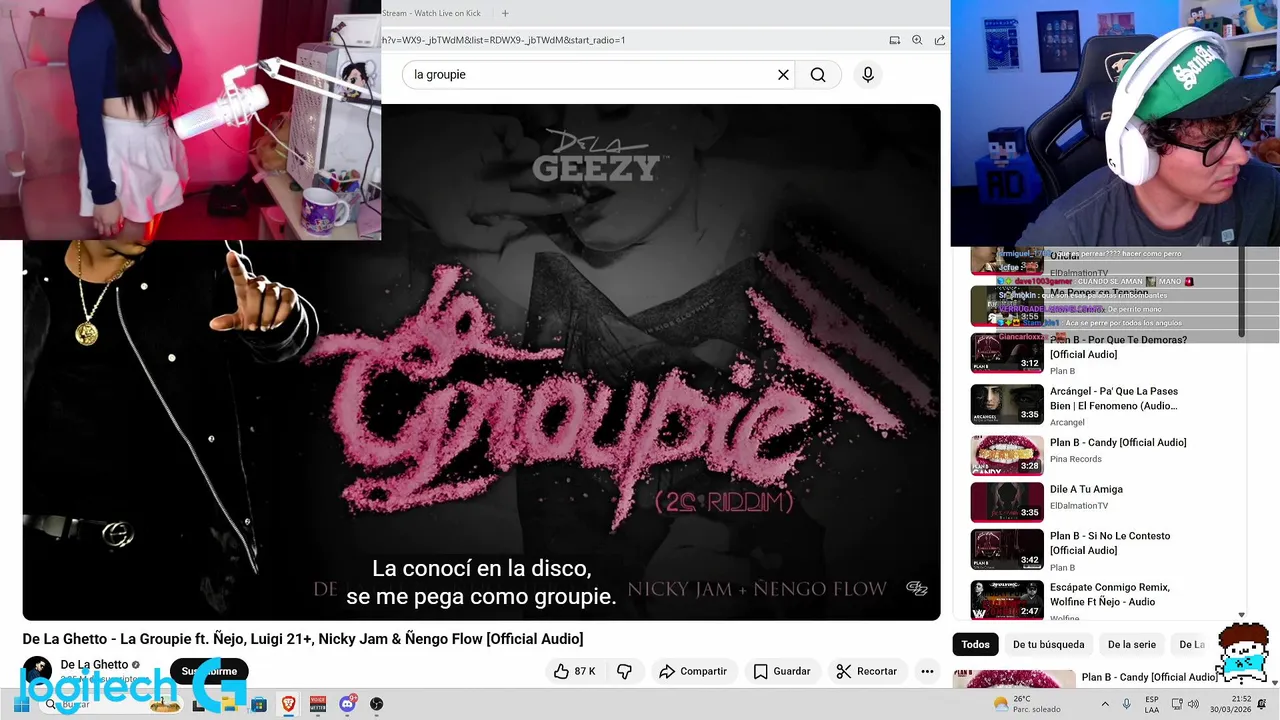Click 'ElDalmationTV' under Dile A Tu Amiga

point(1079,506)
